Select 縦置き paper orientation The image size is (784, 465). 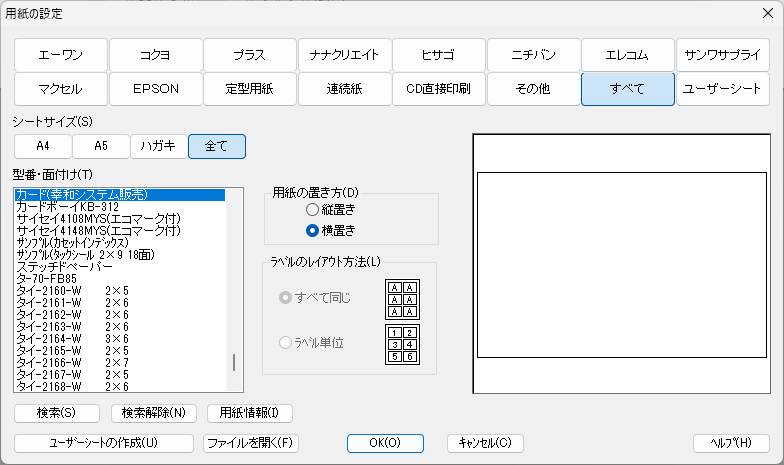pos(313,210)
